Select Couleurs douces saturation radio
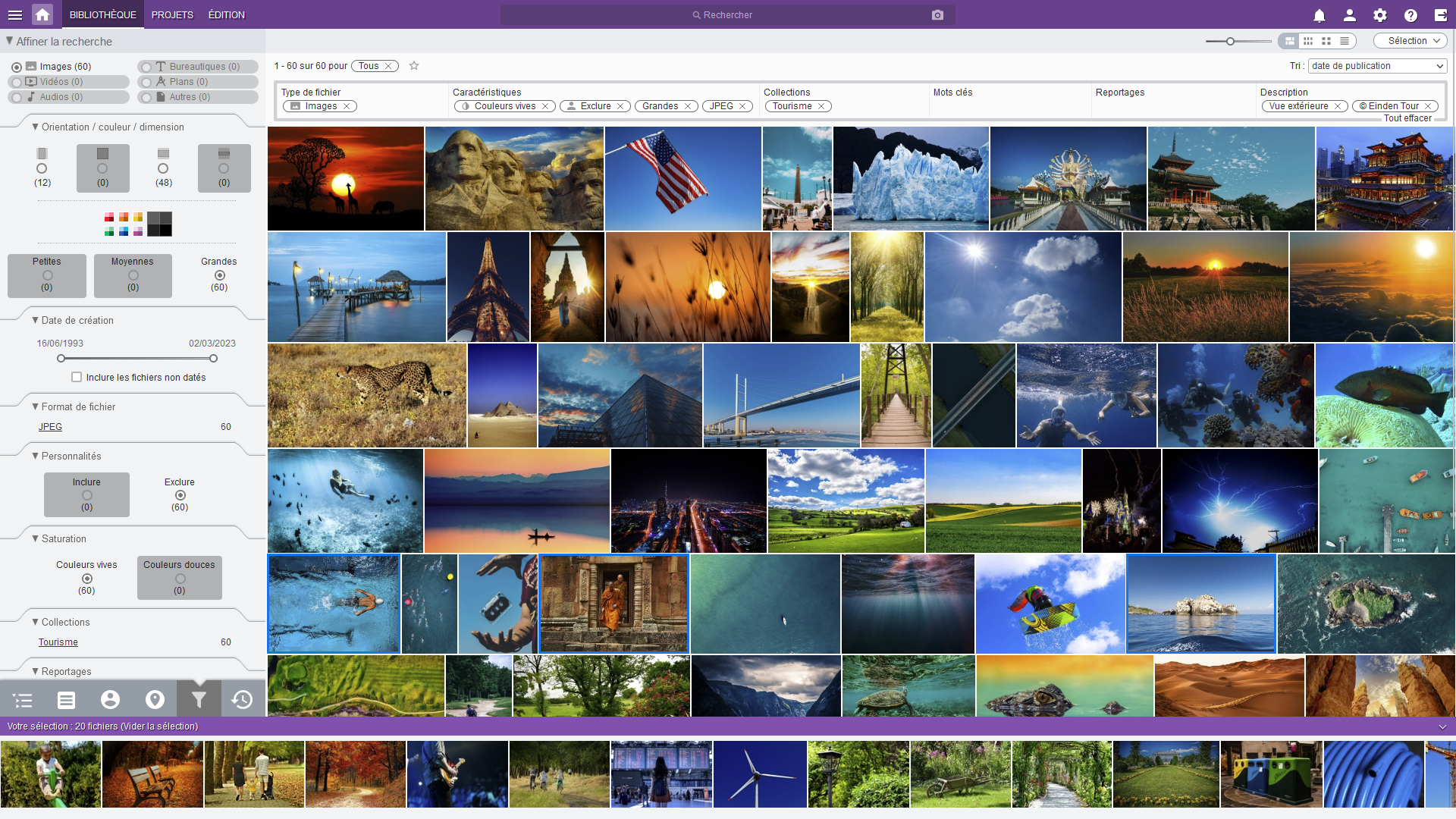 pos(180,579)
